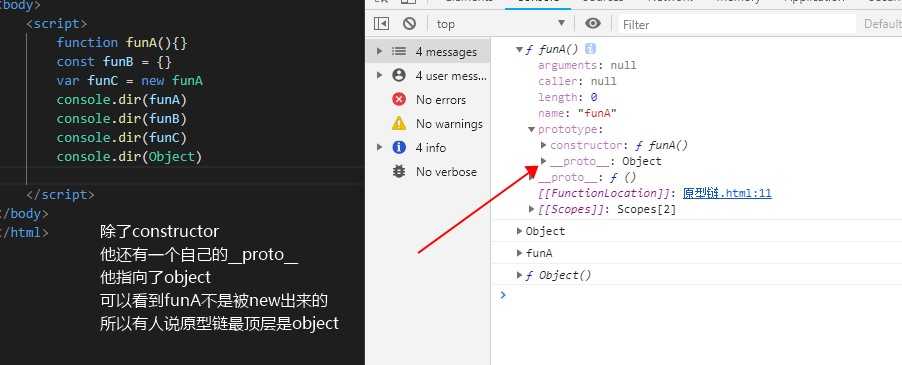Place cursor on 'console.dir(funC)' code line
The image size is (902, 365).
pyautogui.click(x=122, y=137)
